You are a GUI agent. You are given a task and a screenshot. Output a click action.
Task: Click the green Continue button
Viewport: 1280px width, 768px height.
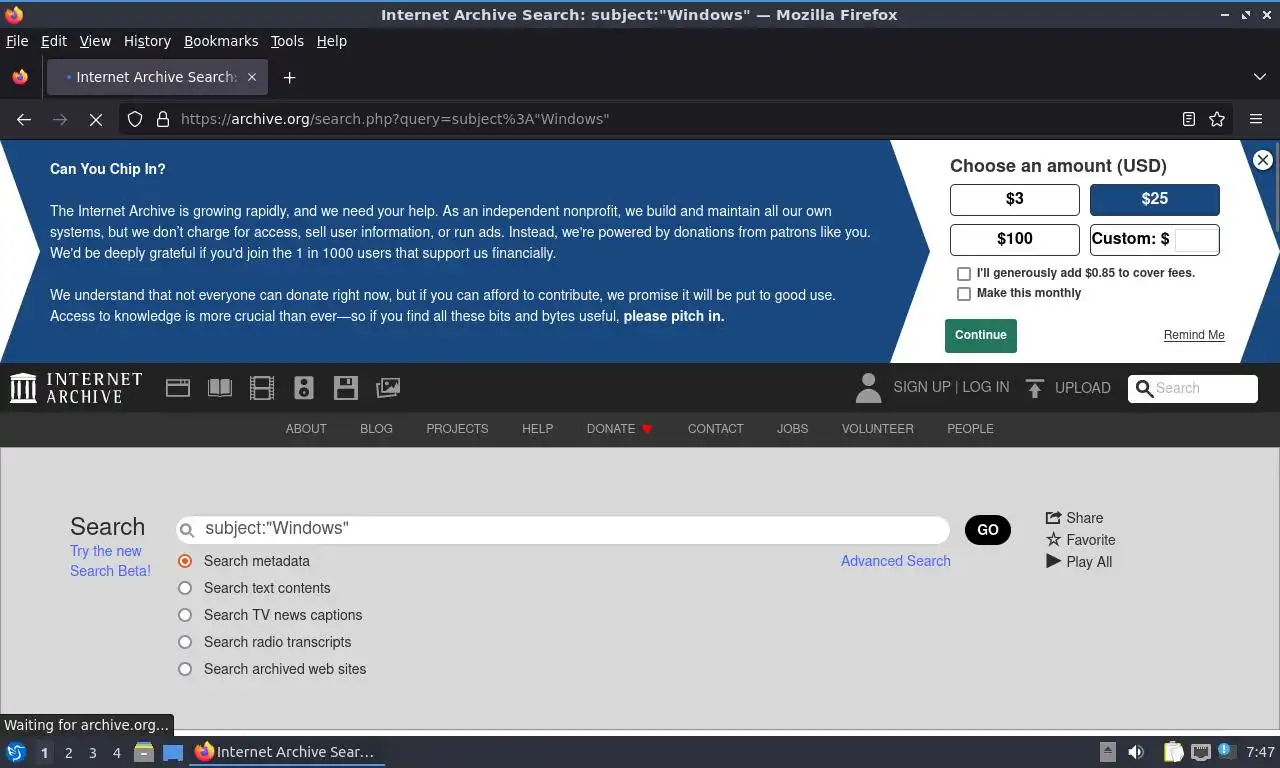981,336
